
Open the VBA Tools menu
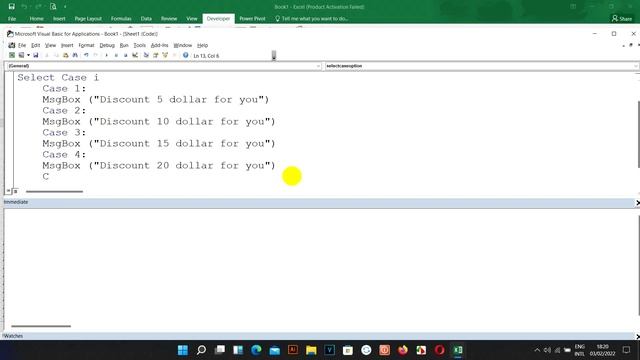point(139,45)
